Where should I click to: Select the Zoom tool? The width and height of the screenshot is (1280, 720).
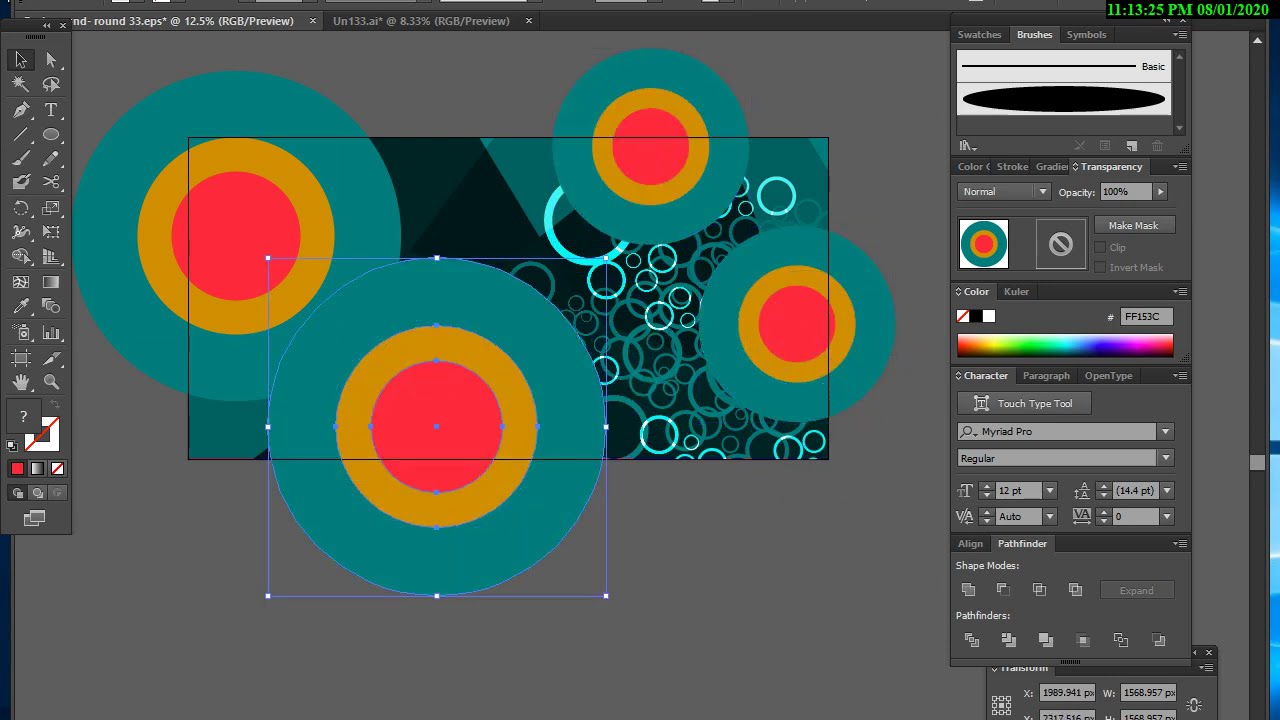(x=51, y=382)
